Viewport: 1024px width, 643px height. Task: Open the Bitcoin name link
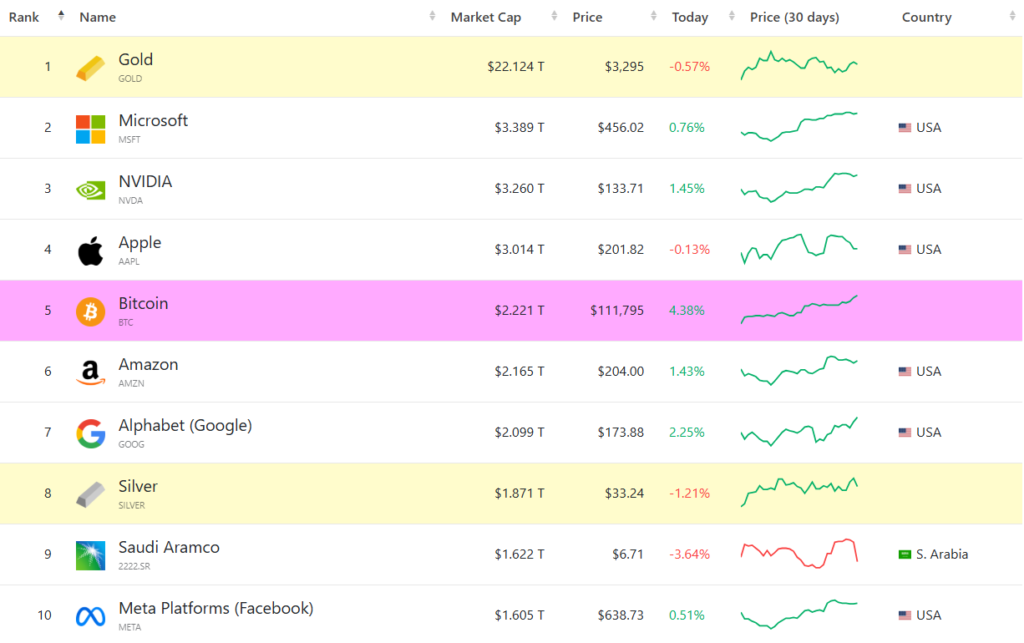point(143,303)
